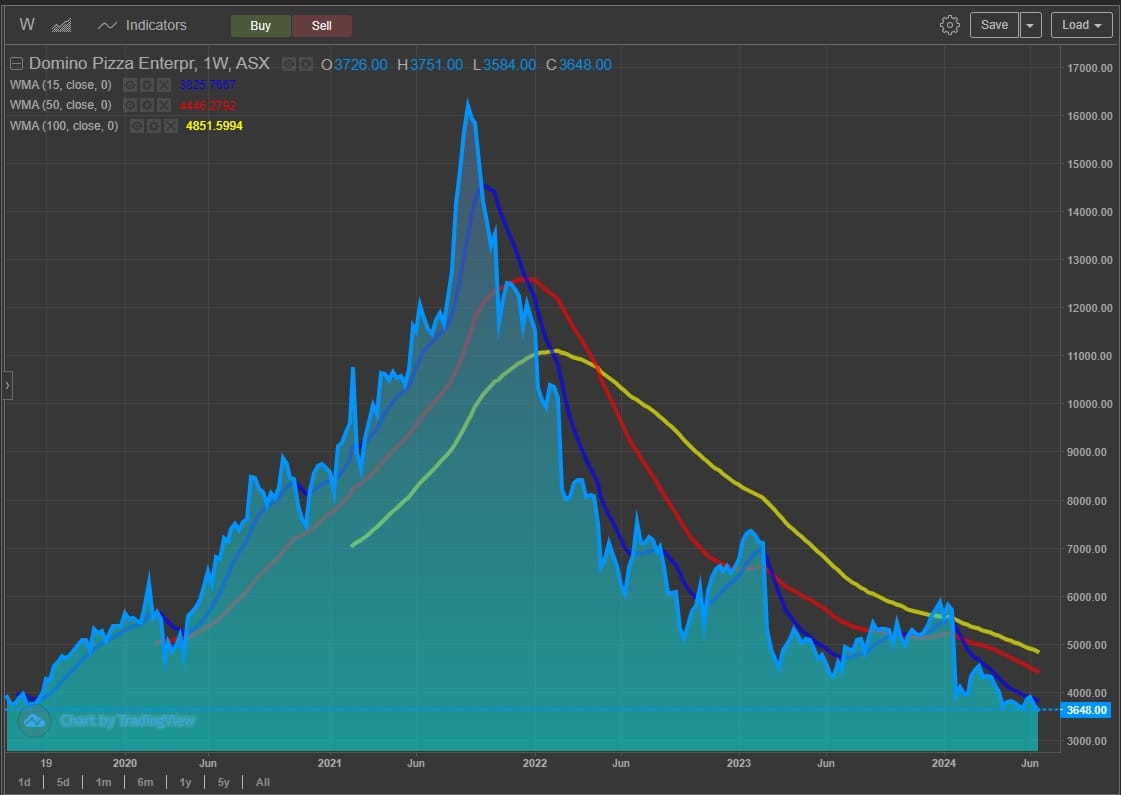
Task: Click the TradingView logo icon
Action: point(34,721)
